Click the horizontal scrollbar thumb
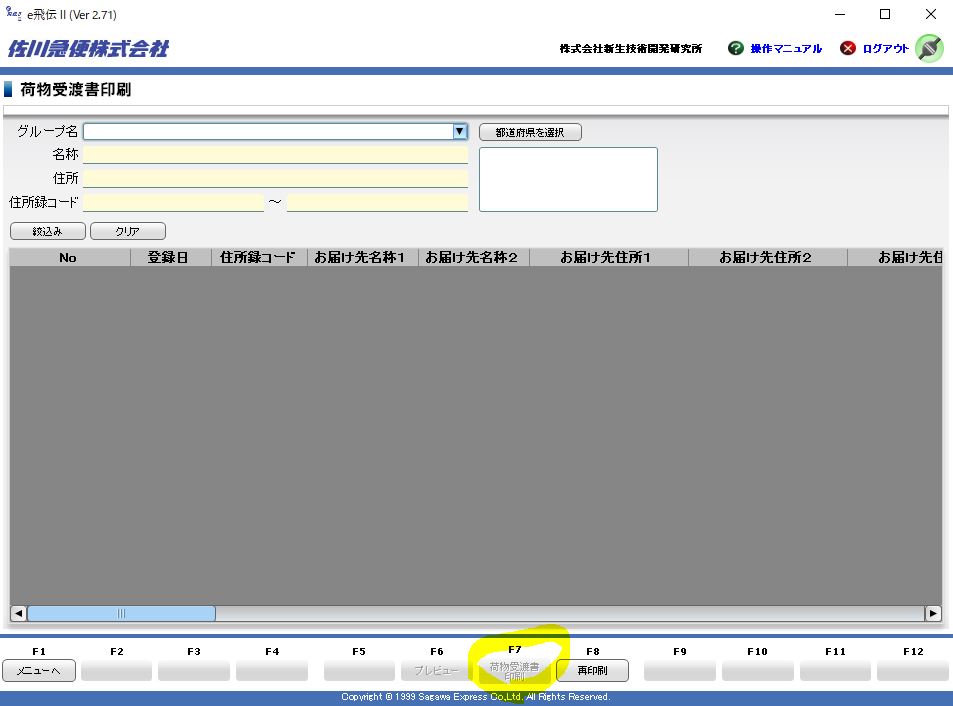This screenshot has width=953, height=706. 121,613
